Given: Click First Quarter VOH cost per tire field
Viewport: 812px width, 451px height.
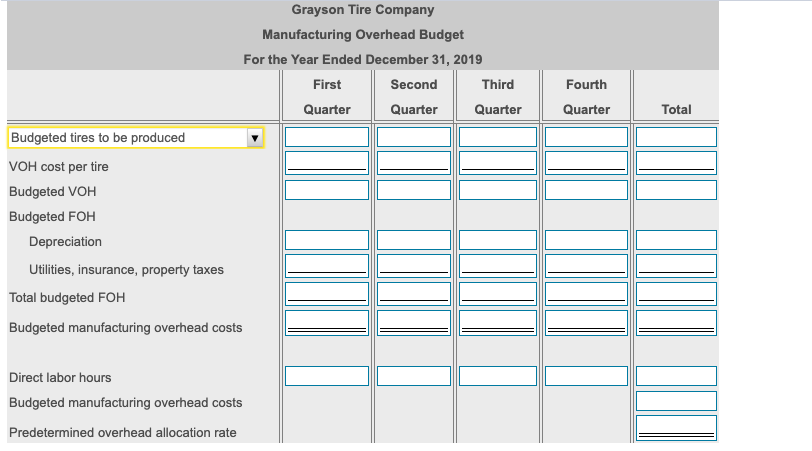Looking at the screenshot, I should tap(327, 163).
